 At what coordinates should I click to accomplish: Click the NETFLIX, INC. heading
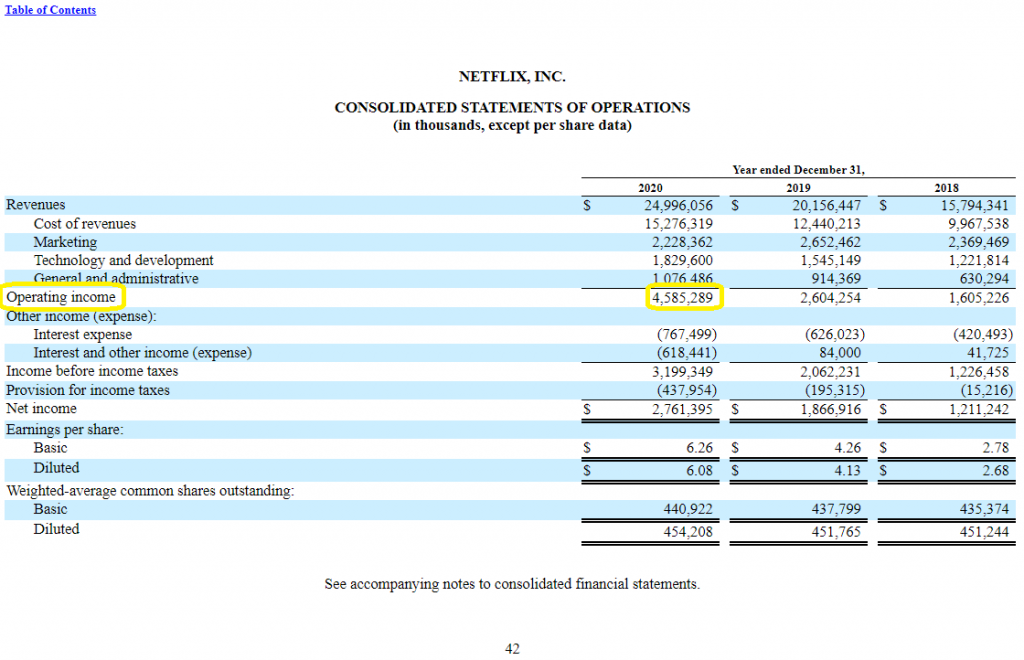512,76
